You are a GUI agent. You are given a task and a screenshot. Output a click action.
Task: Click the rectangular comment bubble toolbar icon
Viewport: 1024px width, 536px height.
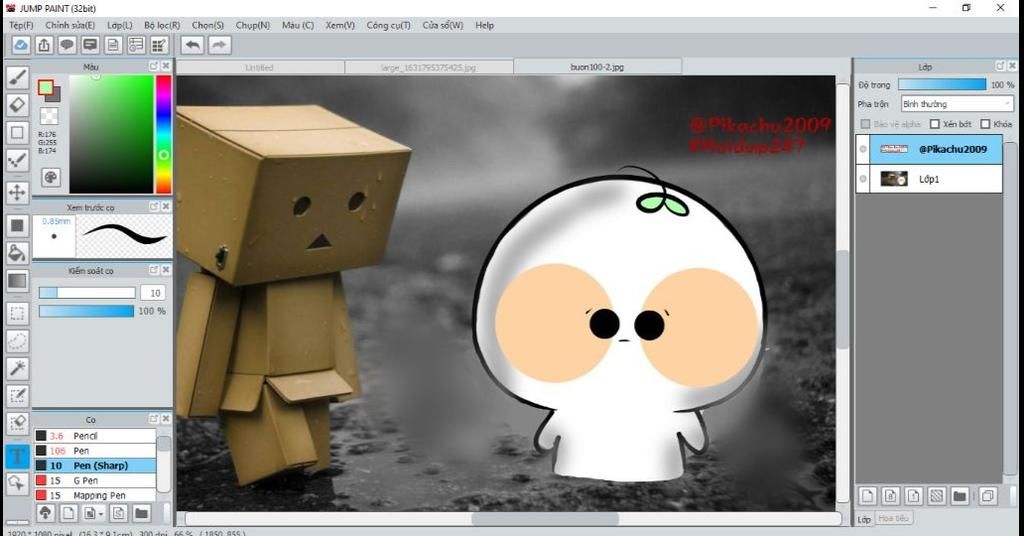coord(90,45)
